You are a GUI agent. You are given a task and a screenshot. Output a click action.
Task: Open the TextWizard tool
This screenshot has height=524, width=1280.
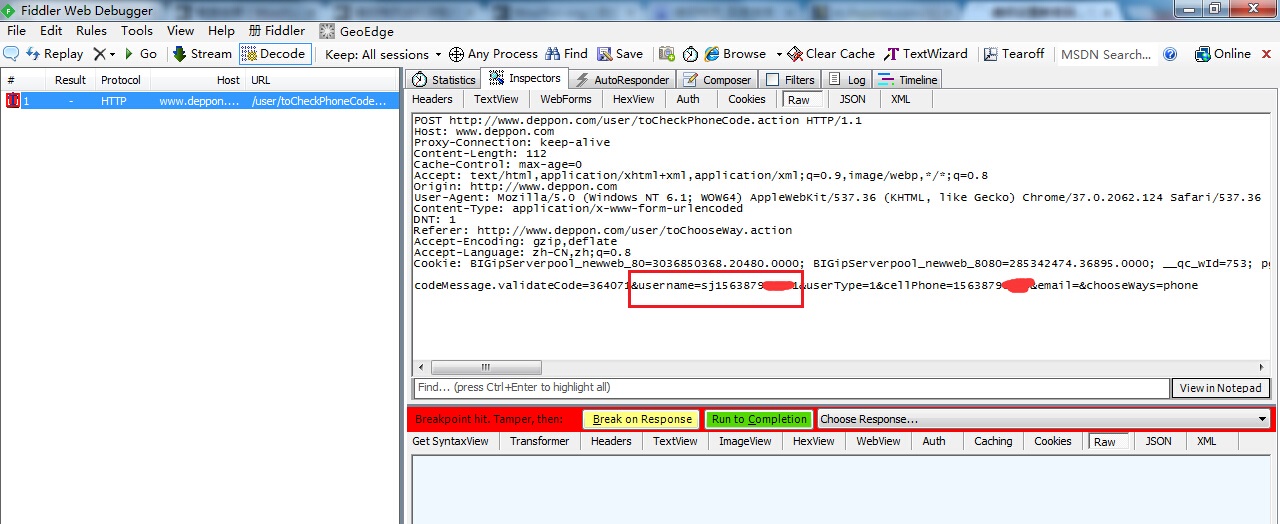click(926, 54)
